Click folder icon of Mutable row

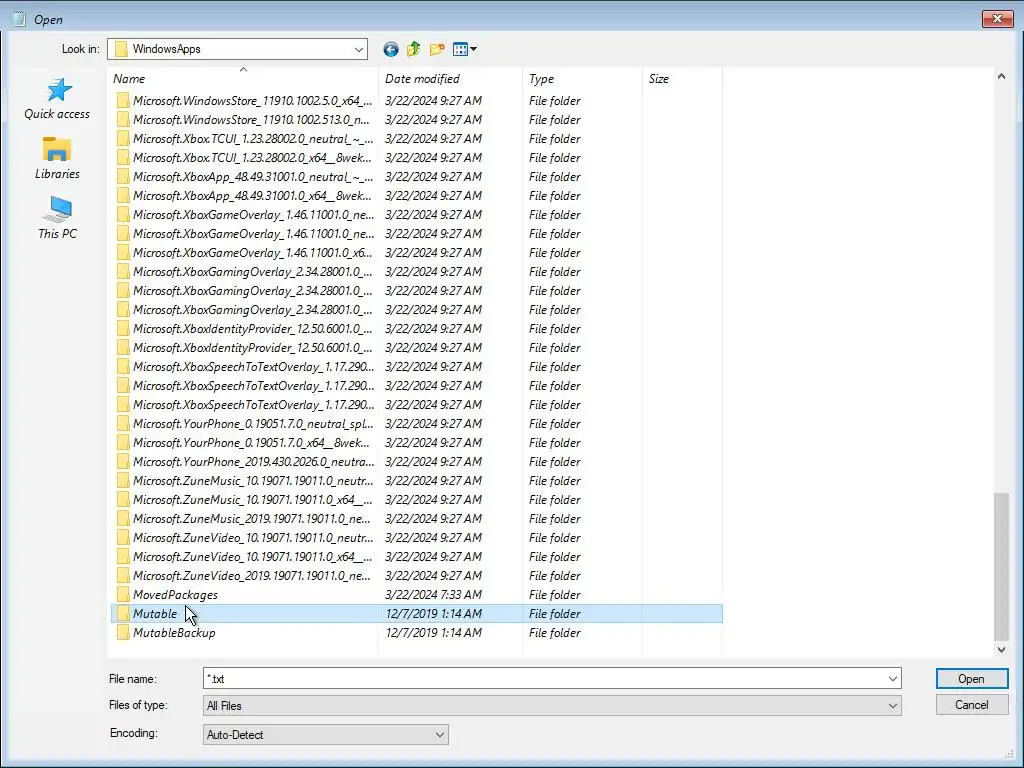(123, 613)
